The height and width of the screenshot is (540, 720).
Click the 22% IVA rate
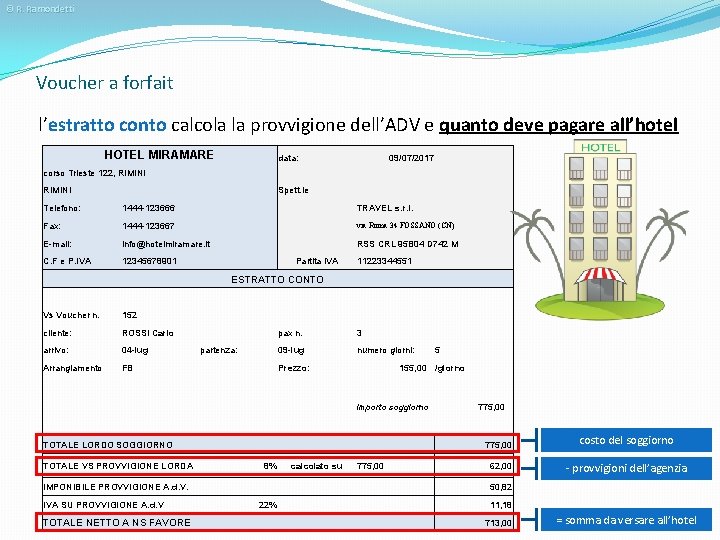pos(268,505)
